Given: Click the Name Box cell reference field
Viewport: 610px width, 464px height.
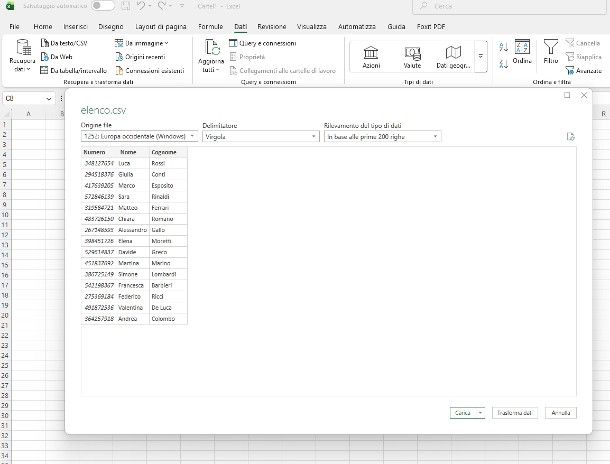Looking at the screenshot, I should pos(23,99).
